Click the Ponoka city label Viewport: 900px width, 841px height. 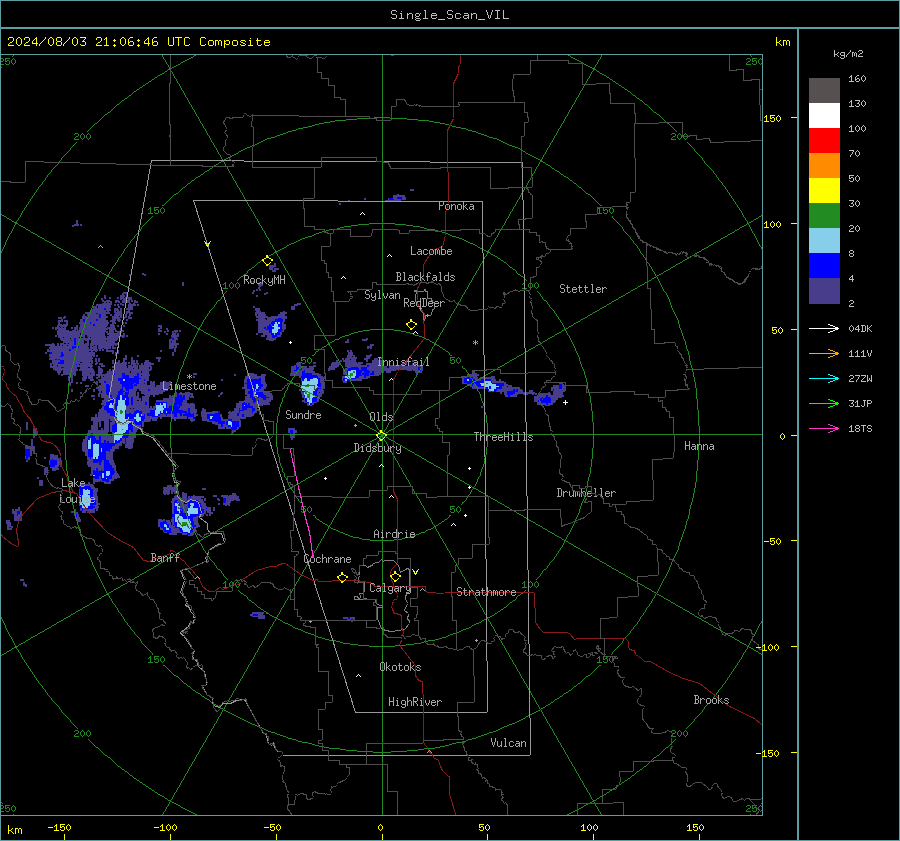pos(456,206)
